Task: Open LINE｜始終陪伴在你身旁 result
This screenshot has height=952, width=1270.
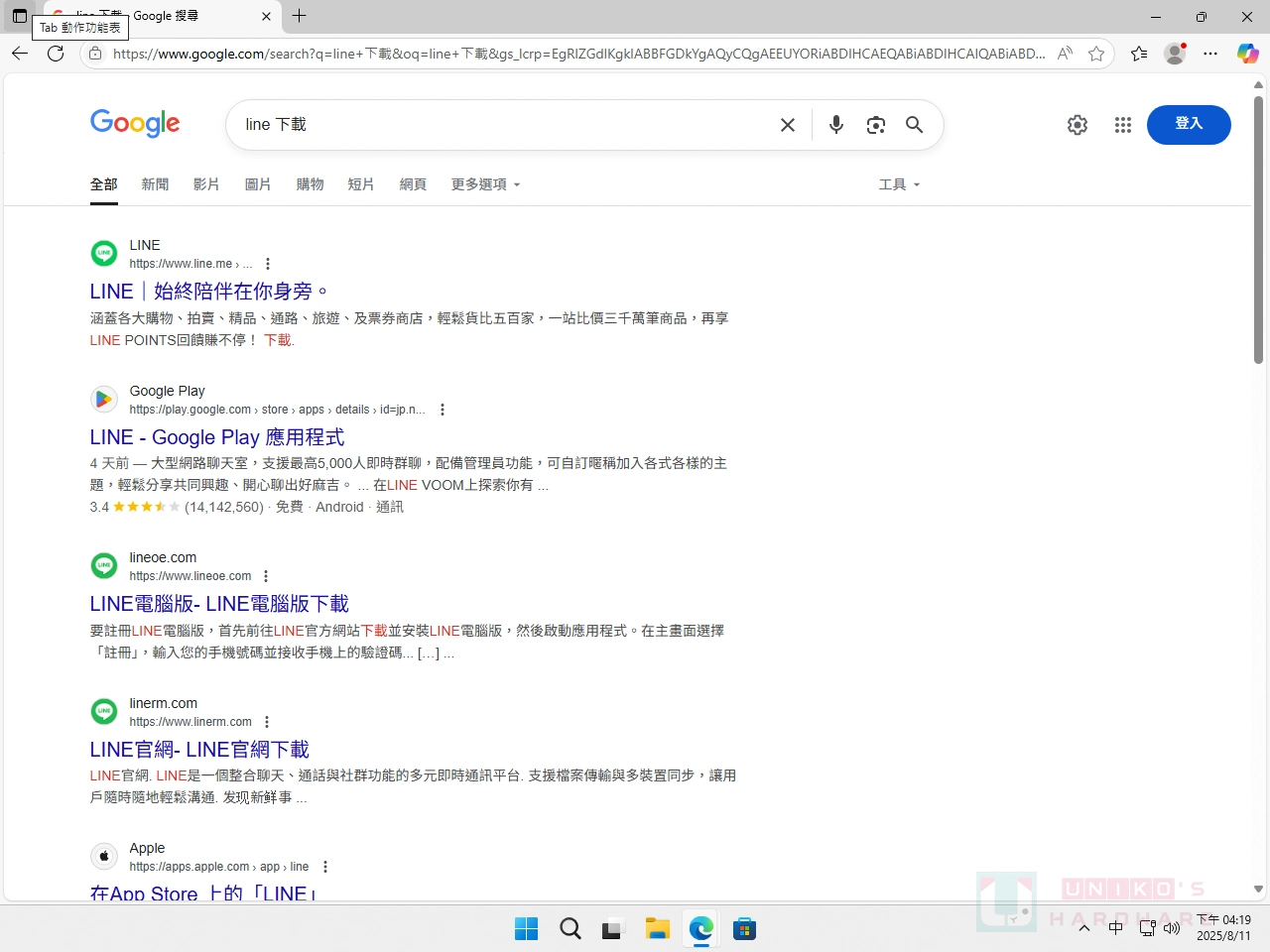Action: click(209, 292)
